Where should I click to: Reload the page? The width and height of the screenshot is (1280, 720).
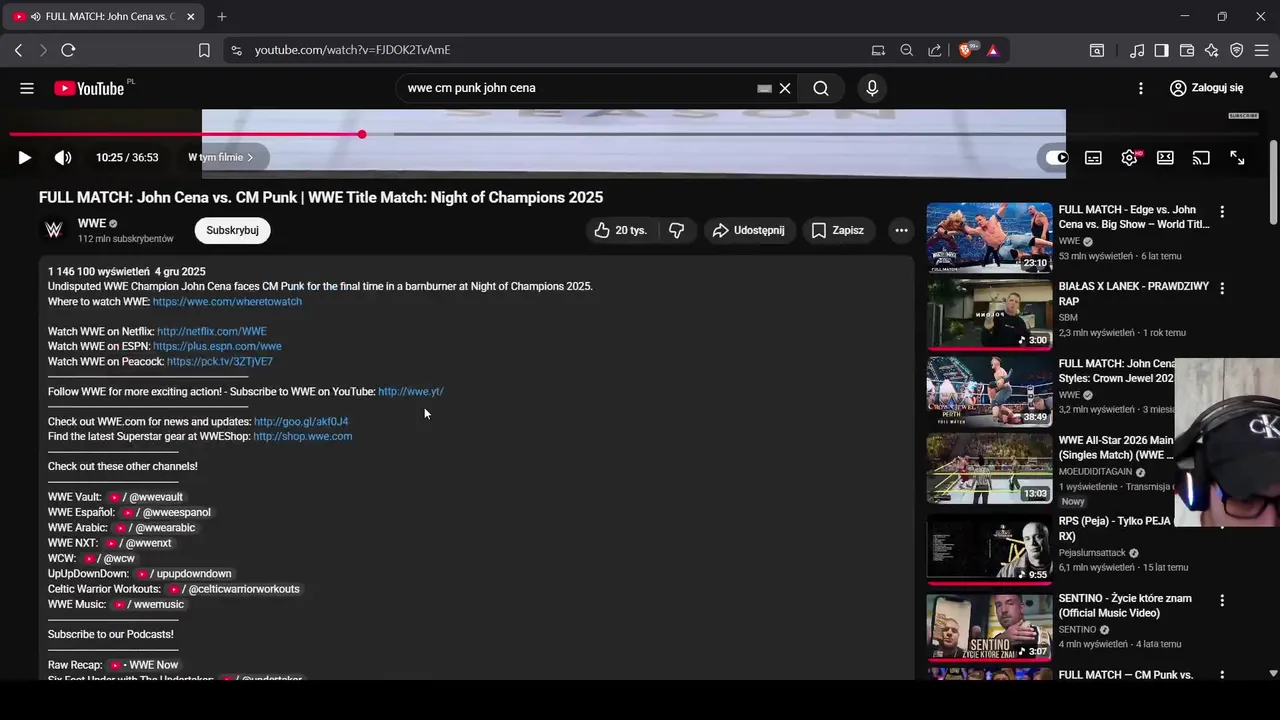pos(68,50)
